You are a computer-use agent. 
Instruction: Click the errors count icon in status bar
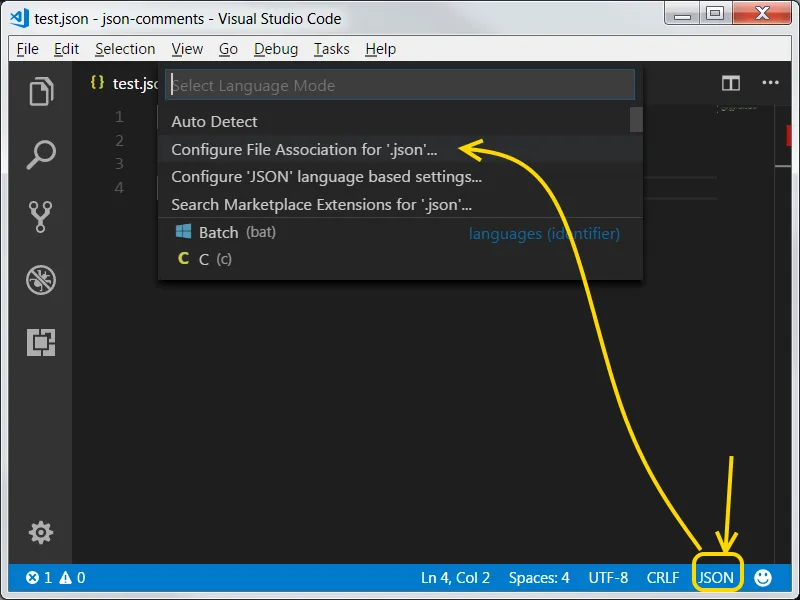[33, 578]
